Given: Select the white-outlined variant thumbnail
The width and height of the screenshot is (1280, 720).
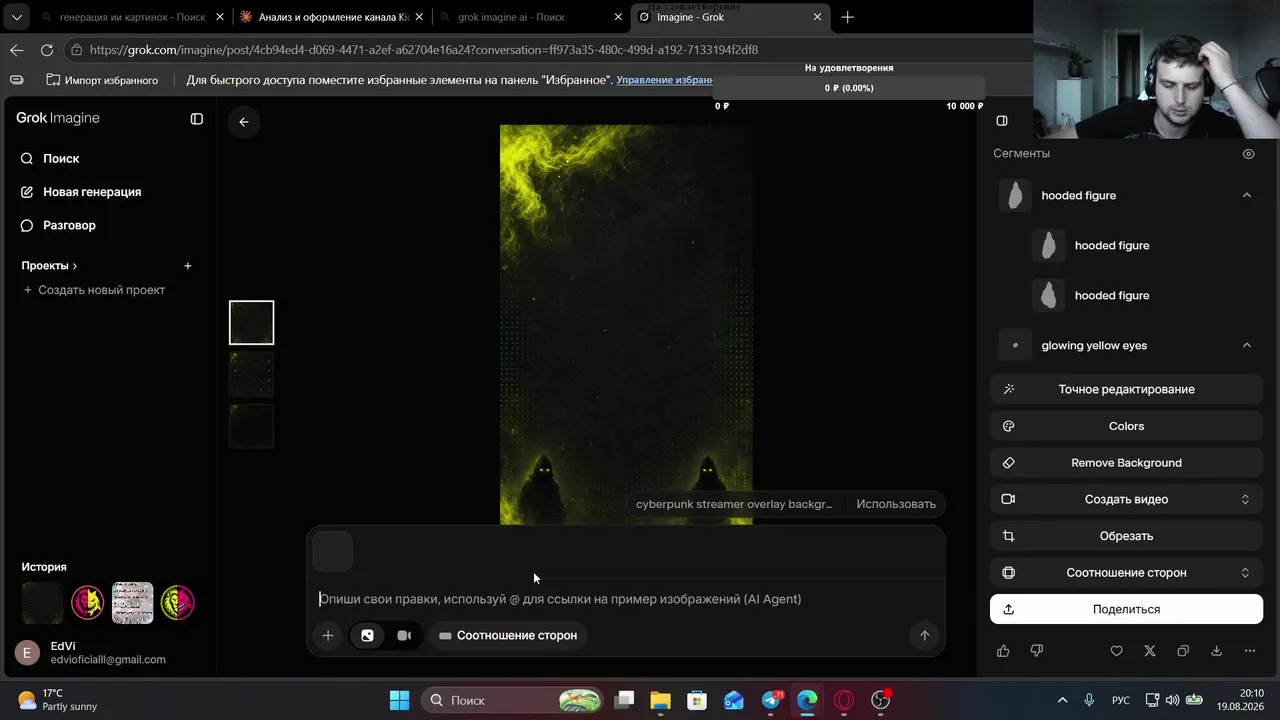Looking at the screenshot, I should 251,323.
